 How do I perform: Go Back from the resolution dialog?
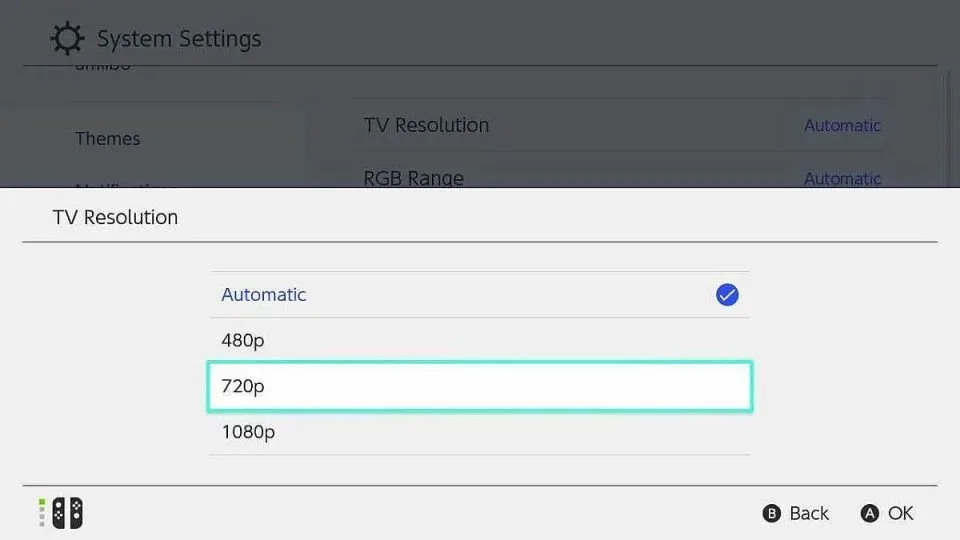796,513
